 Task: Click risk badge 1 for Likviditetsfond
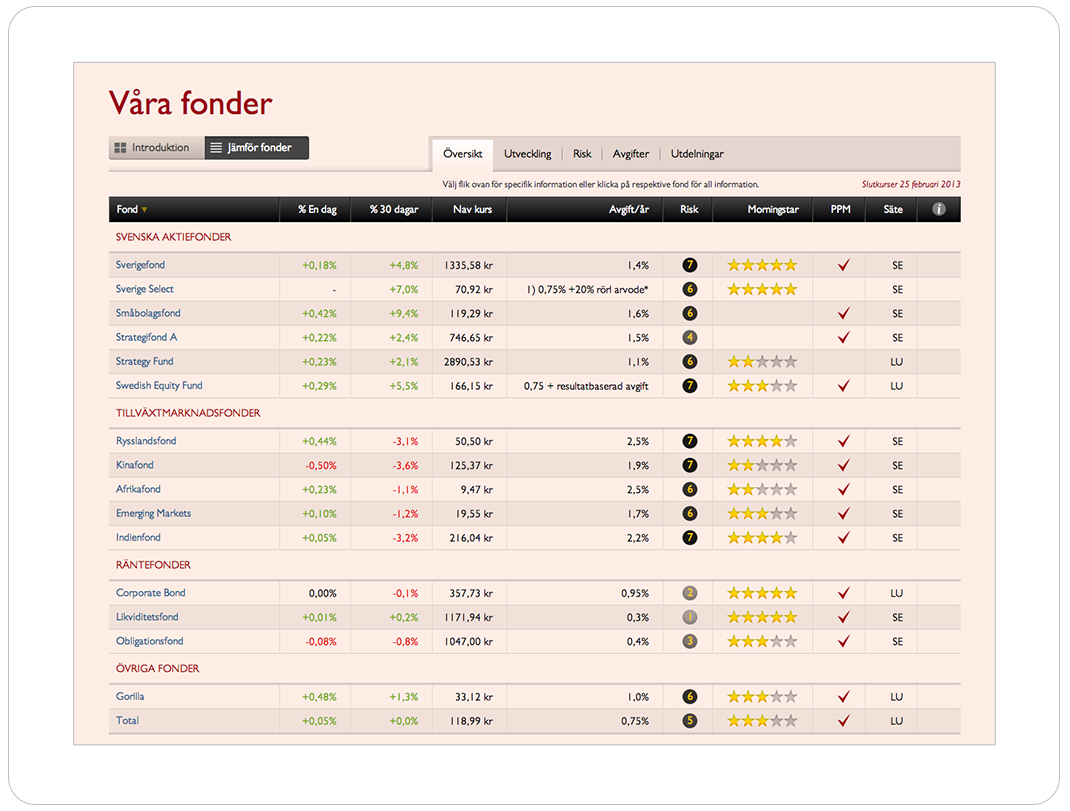point(690,617)
